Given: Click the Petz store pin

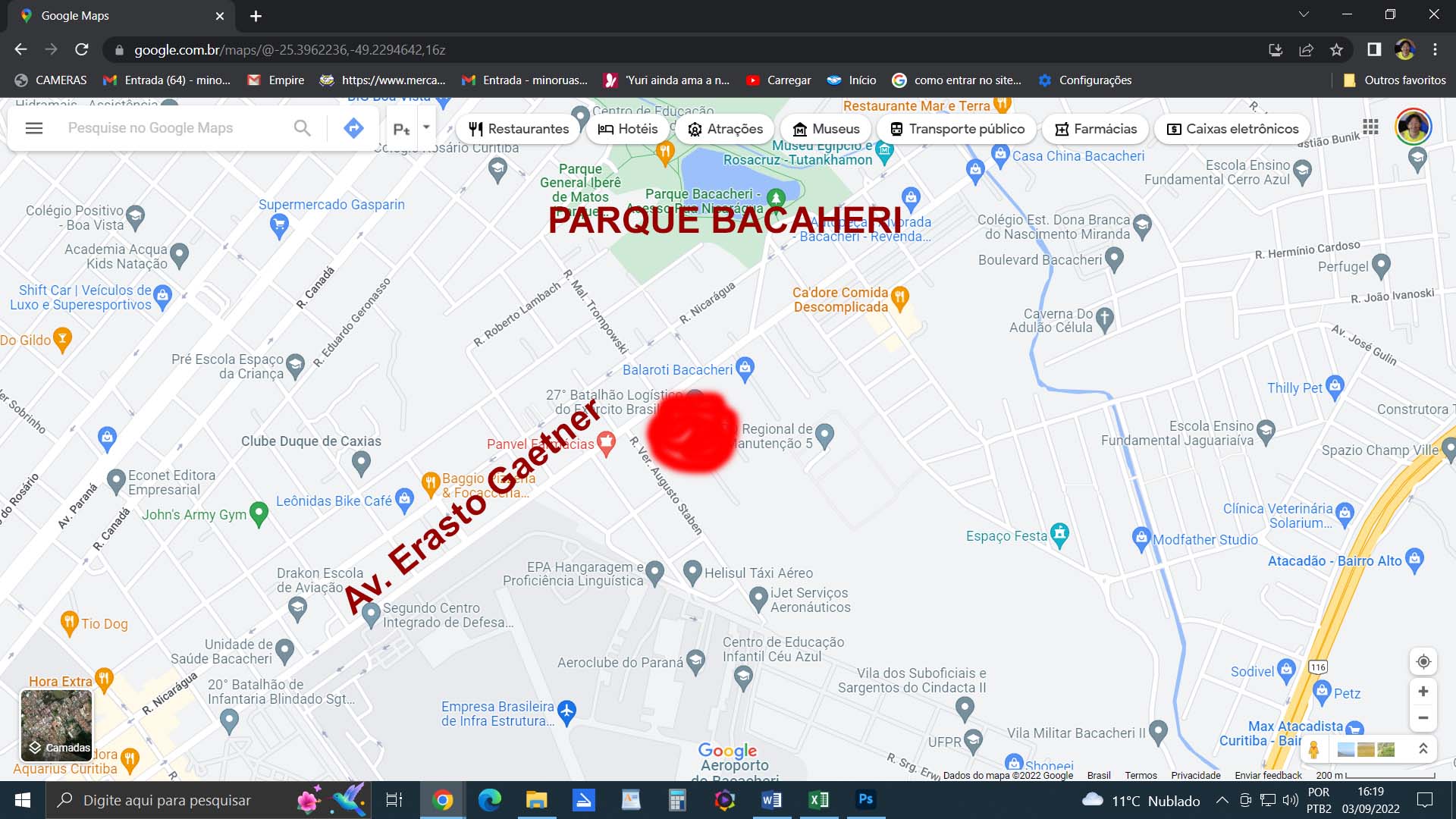Looking at the screenshot, I should (1322, 691).
